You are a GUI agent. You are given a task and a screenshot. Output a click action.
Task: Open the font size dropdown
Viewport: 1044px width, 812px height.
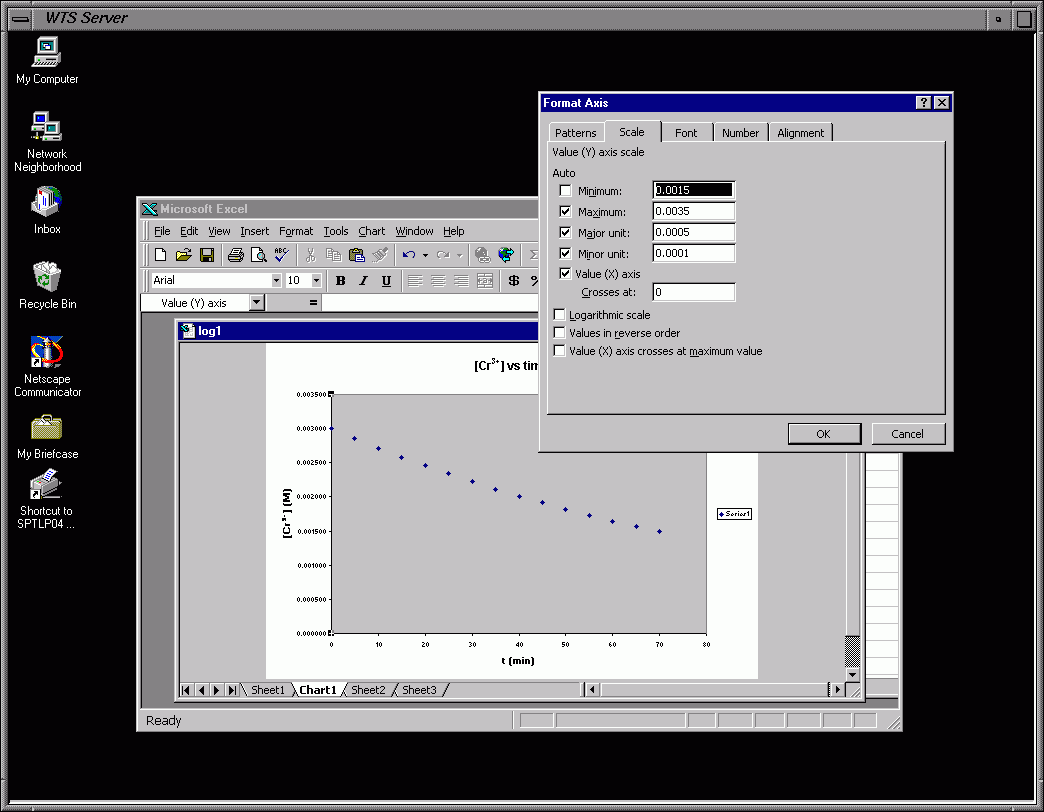tap(316, 281)
